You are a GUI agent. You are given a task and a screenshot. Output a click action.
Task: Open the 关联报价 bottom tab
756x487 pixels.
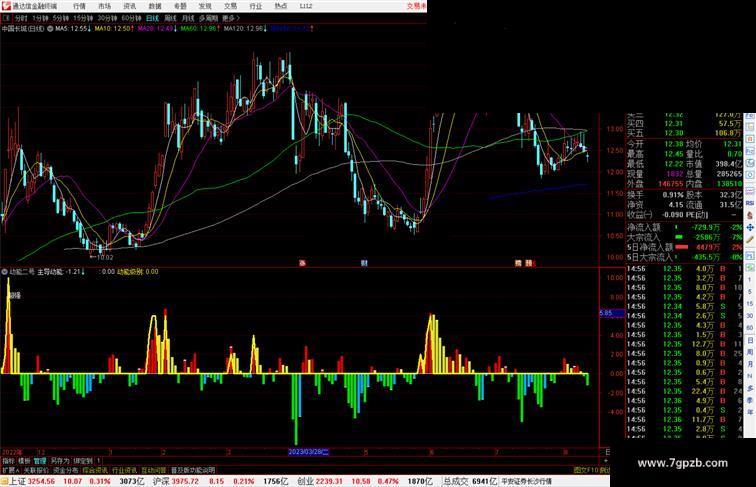coord(36,470)
